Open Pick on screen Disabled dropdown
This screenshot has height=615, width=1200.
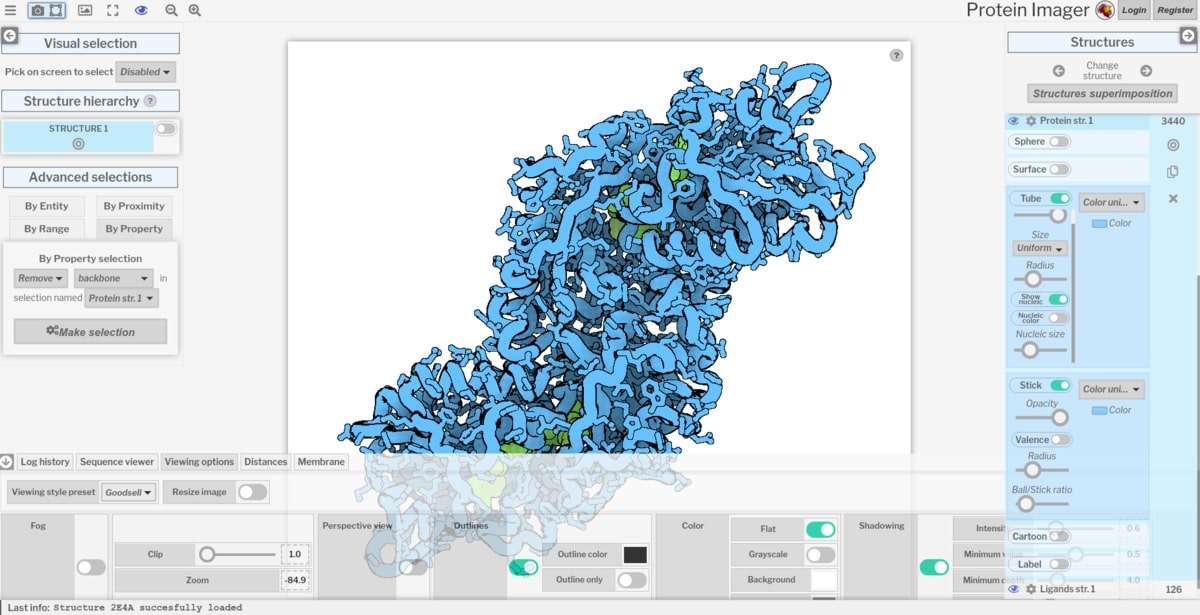pyautogui.click(x=146, y=72)
